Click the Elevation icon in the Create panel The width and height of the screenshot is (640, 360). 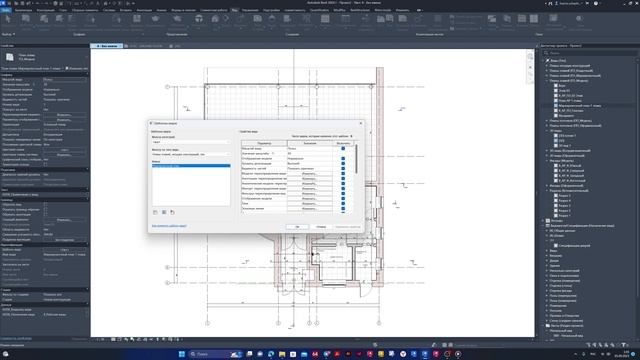(x=272, y=19)
